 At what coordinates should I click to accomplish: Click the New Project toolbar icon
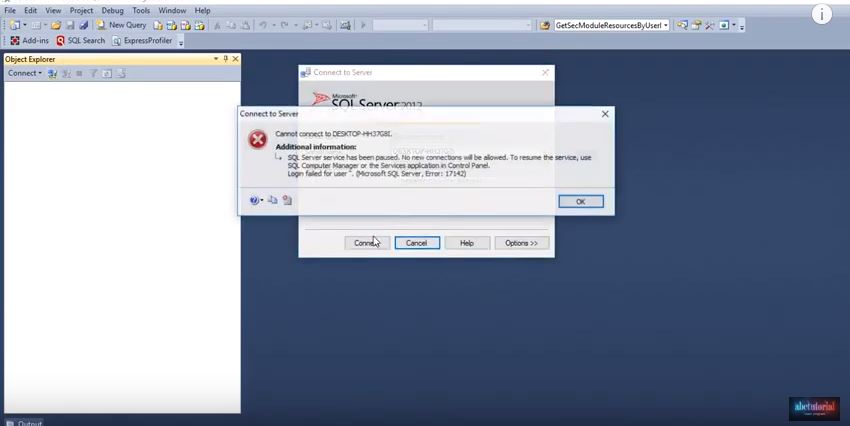pyautogui.click(x=15, y=25)
